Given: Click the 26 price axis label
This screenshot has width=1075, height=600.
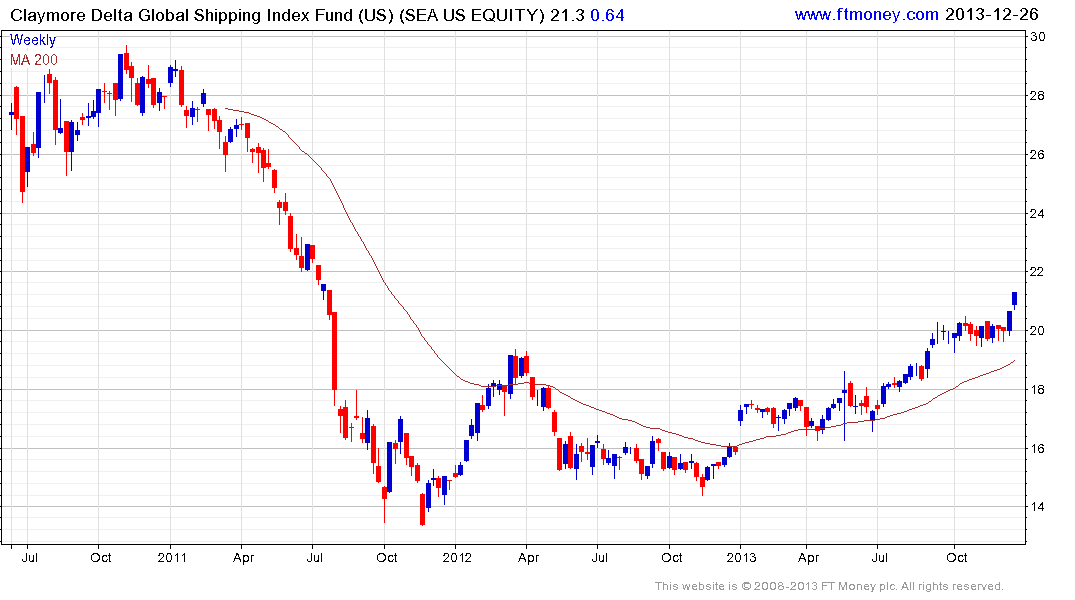Looking at the screenshot, I should [1037, 154].
